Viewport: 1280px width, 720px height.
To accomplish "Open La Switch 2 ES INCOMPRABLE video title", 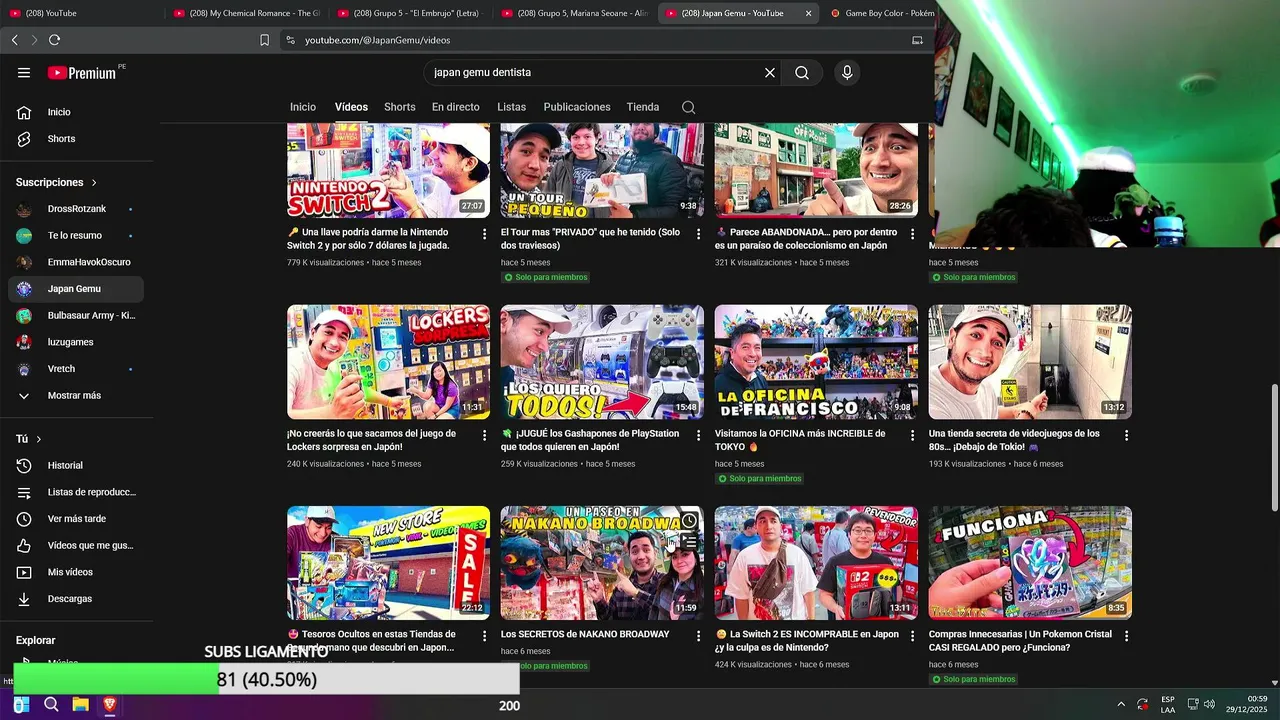I will point(806,641).
